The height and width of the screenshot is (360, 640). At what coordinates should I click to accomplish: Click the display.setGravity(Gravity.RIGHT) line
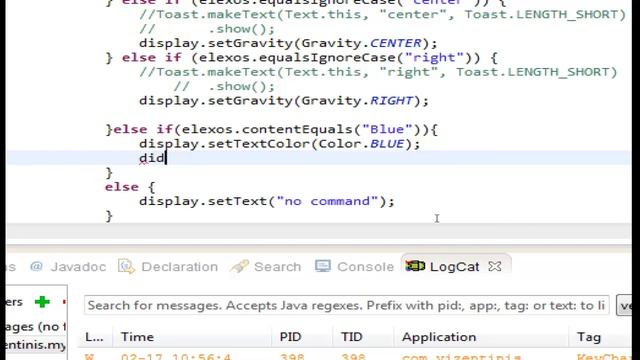(x=284, y=101)
